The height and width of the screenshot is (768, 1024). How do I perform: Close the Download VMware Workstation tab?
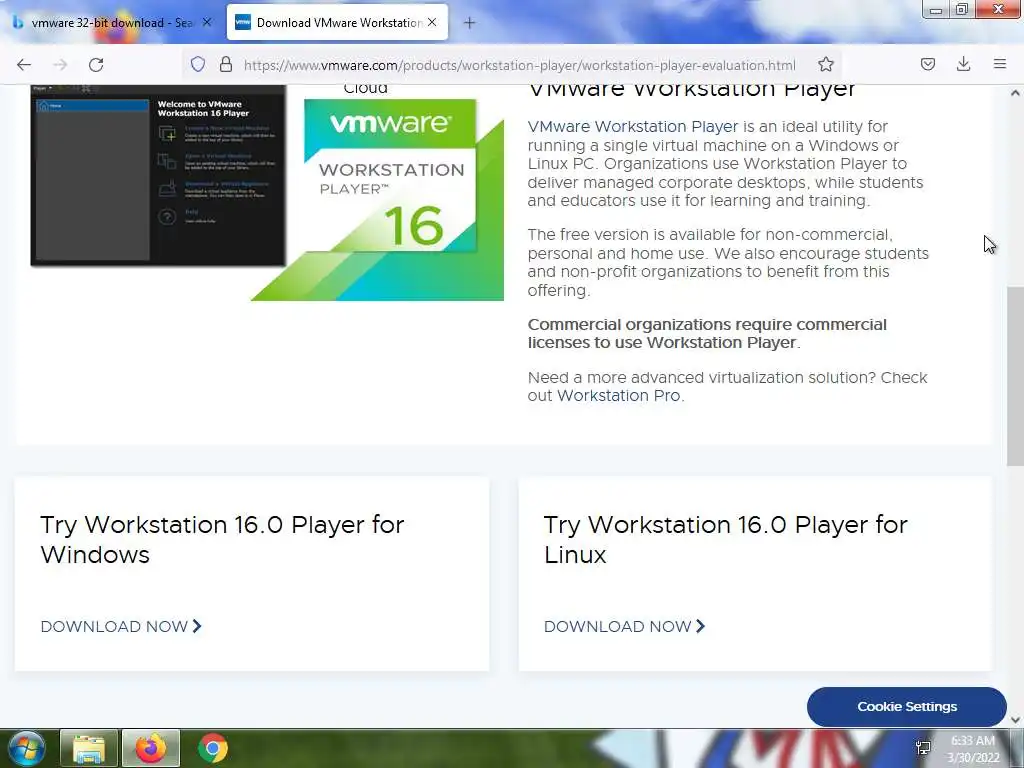[x=432, y=22]
